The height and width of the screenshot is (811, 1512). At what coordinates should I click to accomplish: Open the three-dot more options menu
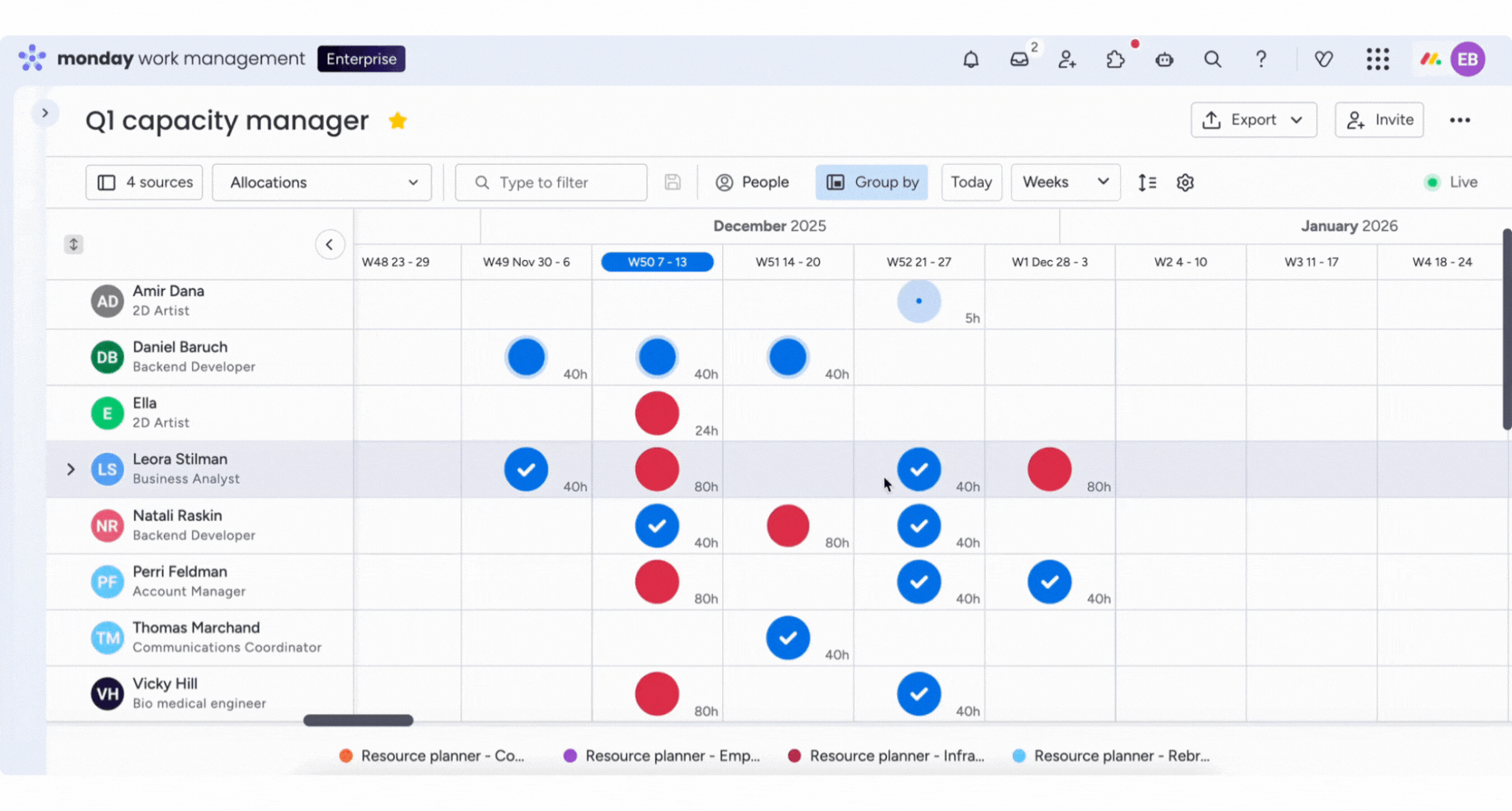click(x=1459, y=120)
